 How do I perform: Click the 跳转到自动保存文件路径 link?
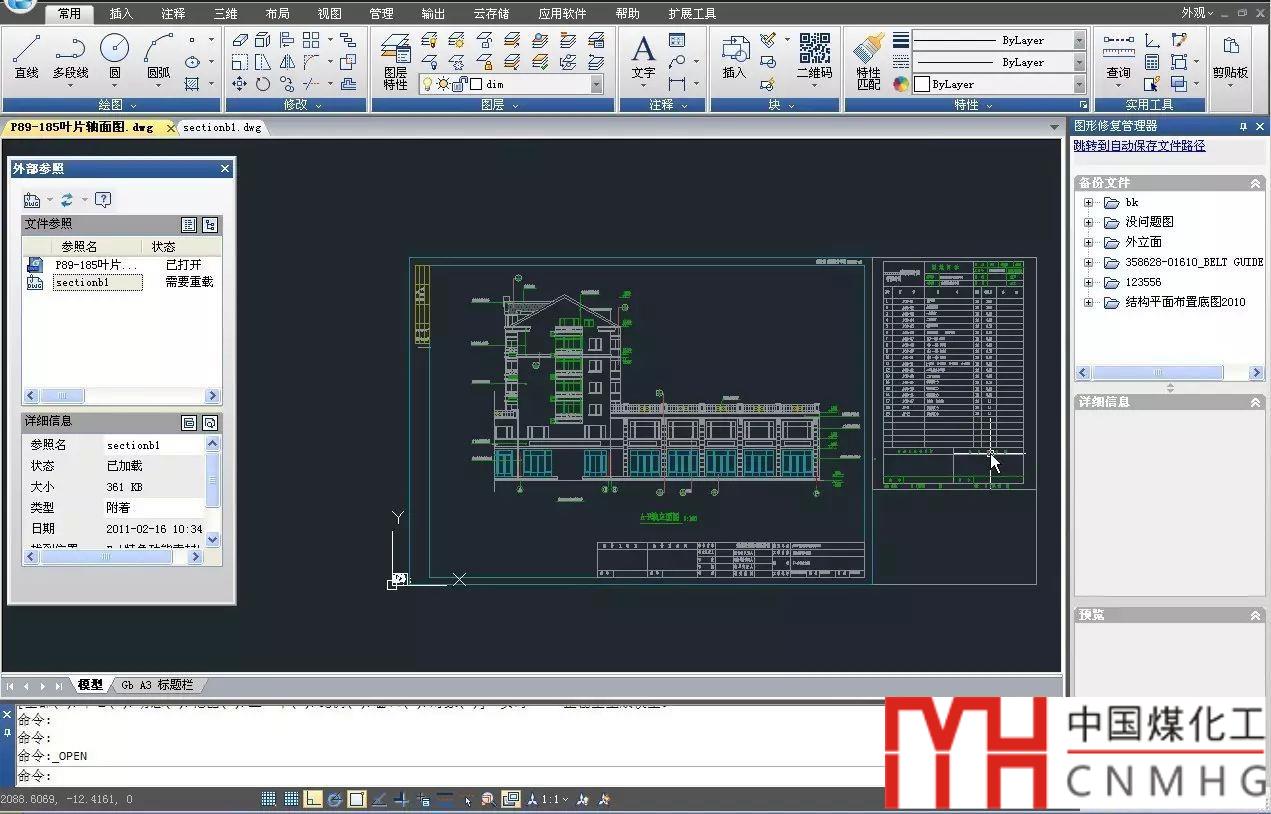tap(1139, 146)
